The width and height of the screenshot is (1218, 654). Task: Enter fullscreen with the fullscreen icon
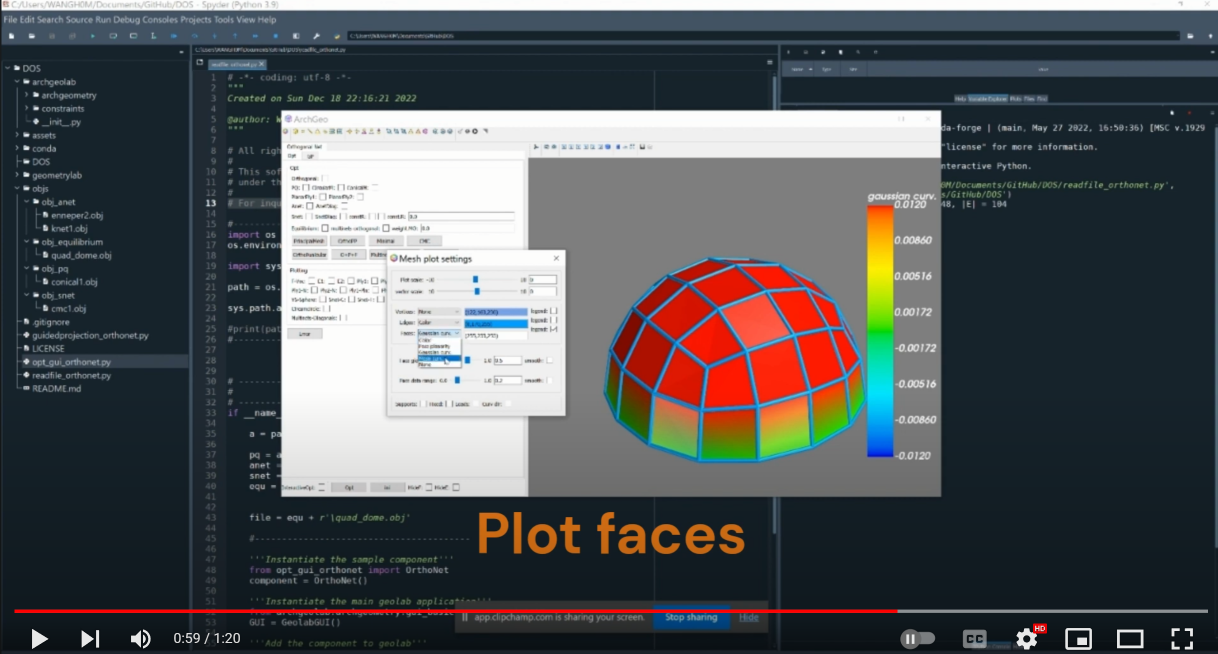(1182, 638)
